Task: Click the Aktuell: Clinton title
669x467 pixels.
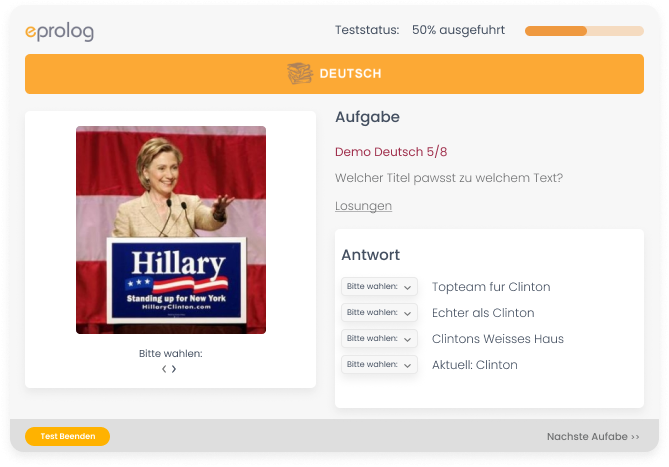Action: (x=474, y=365)
